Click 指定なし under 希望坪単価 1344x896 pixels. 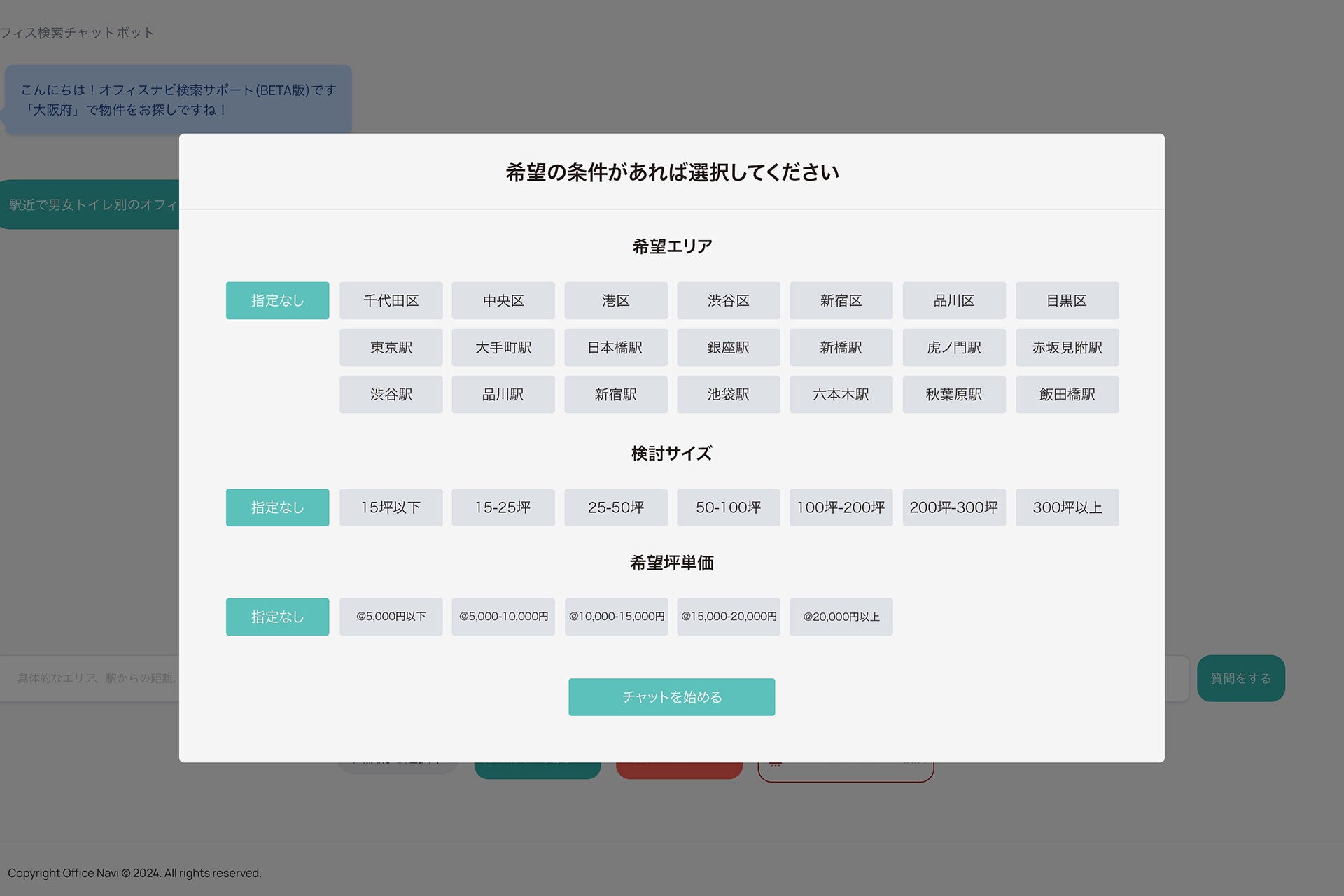(x=277, y=617)
